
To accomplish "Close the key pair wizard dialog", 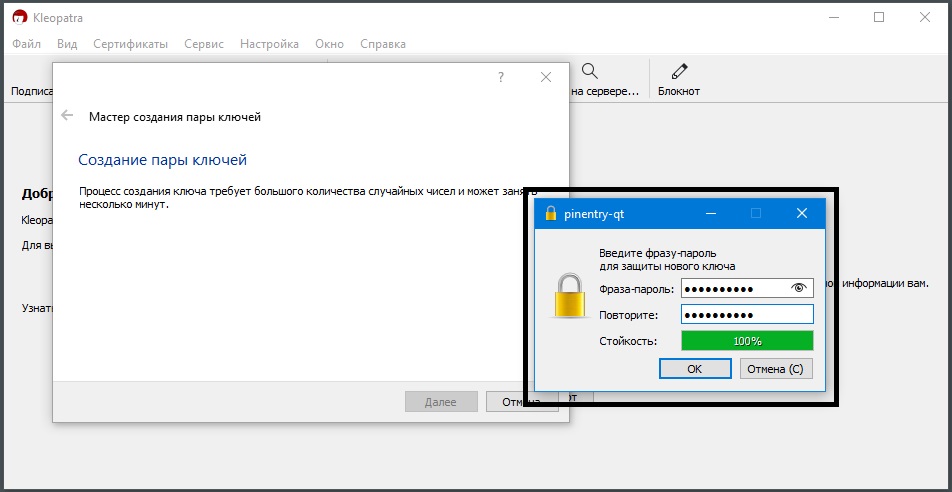I will pyautogui.click(x=546, y=77).
